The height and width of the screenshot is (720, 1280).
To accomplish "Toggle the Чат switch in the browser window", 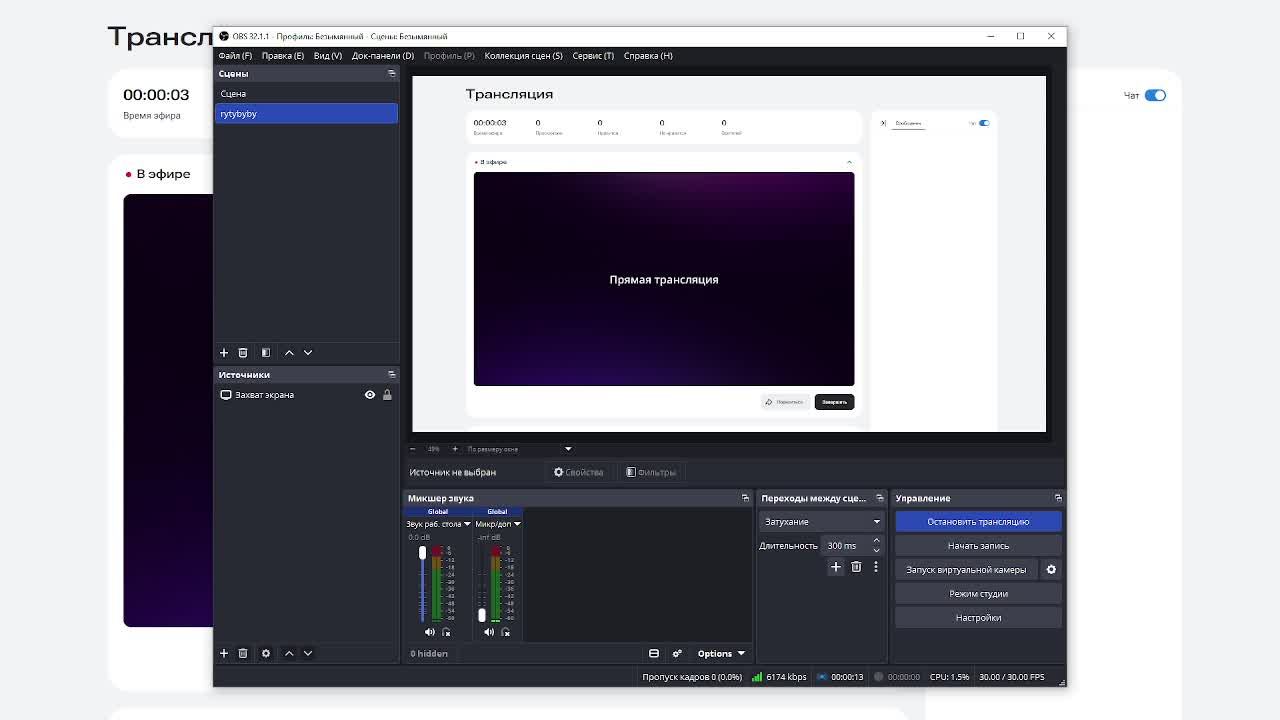I will 1155,95.
